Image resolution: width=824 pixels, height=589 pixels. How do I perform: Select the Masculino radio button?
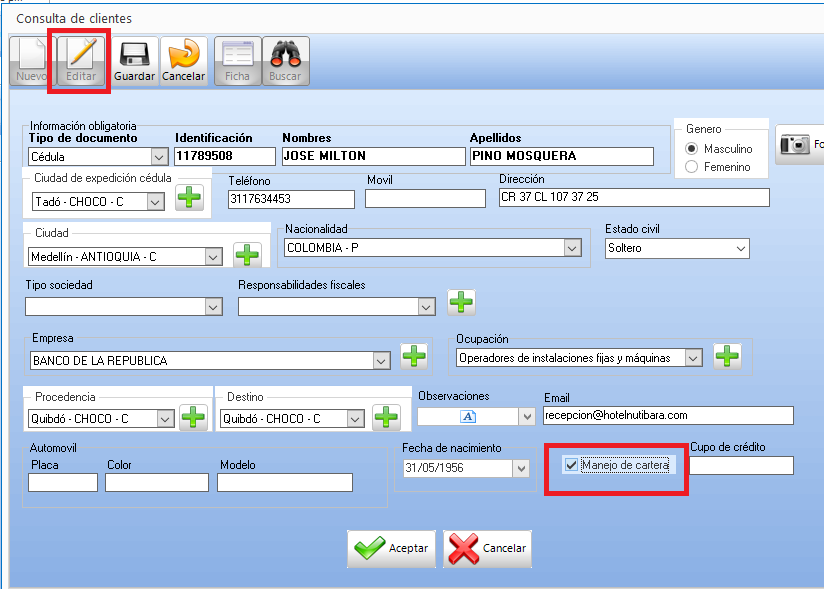(692, 149)
